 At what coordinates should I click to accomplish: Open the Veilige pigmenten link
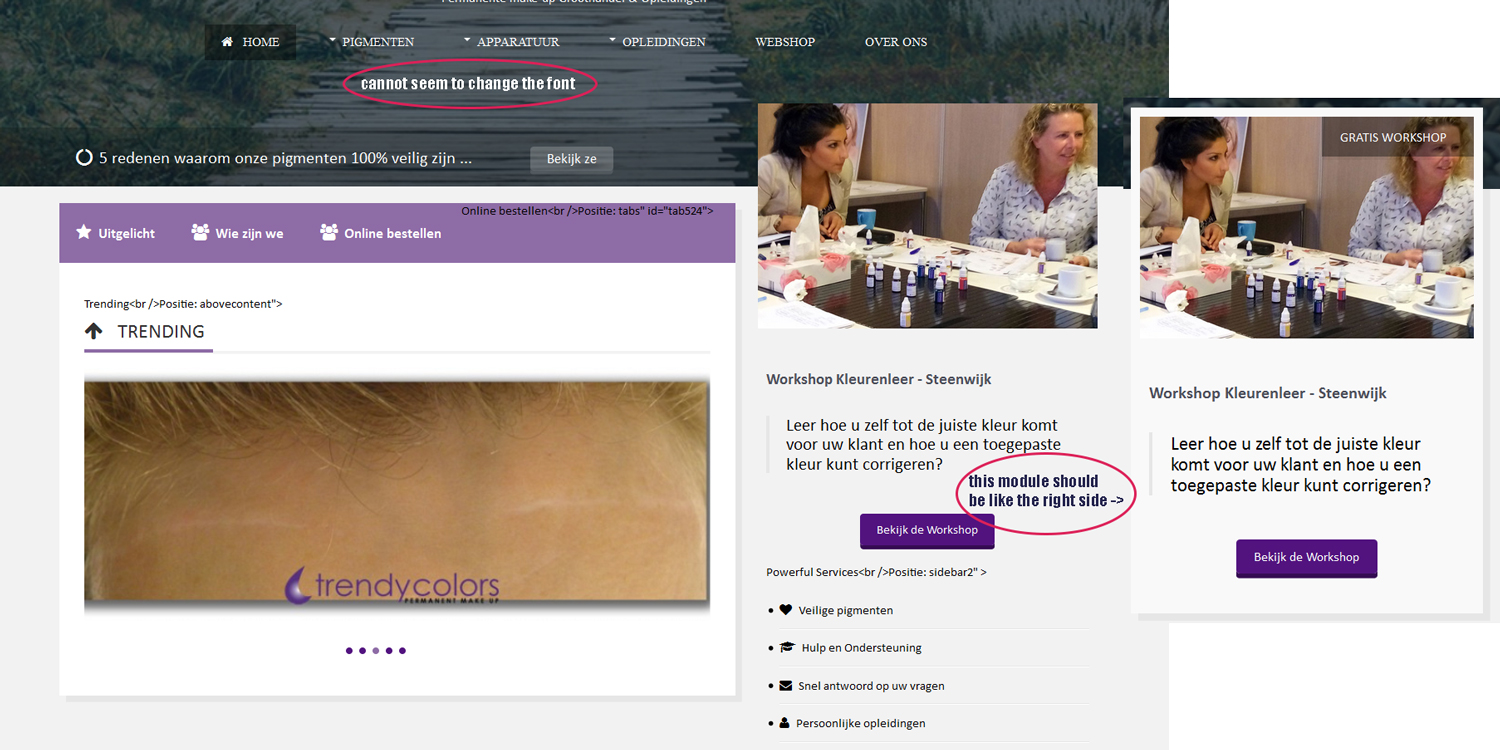(845, 610)
